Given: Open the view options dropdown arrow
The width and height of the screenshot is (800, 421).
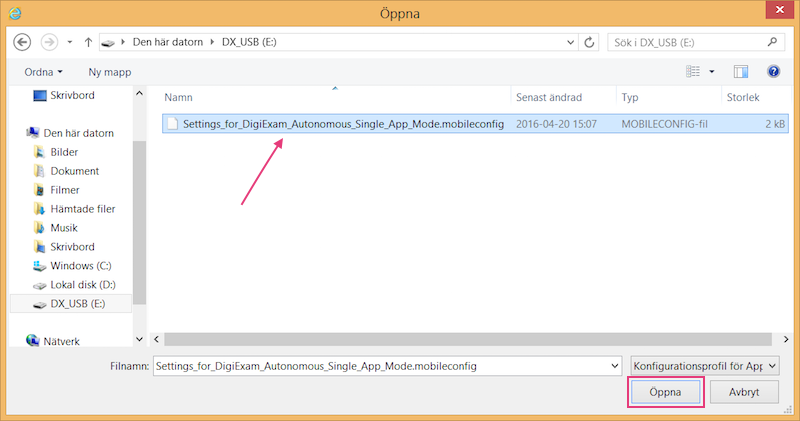Looking at the screenshot, I should tap(712, 71).
